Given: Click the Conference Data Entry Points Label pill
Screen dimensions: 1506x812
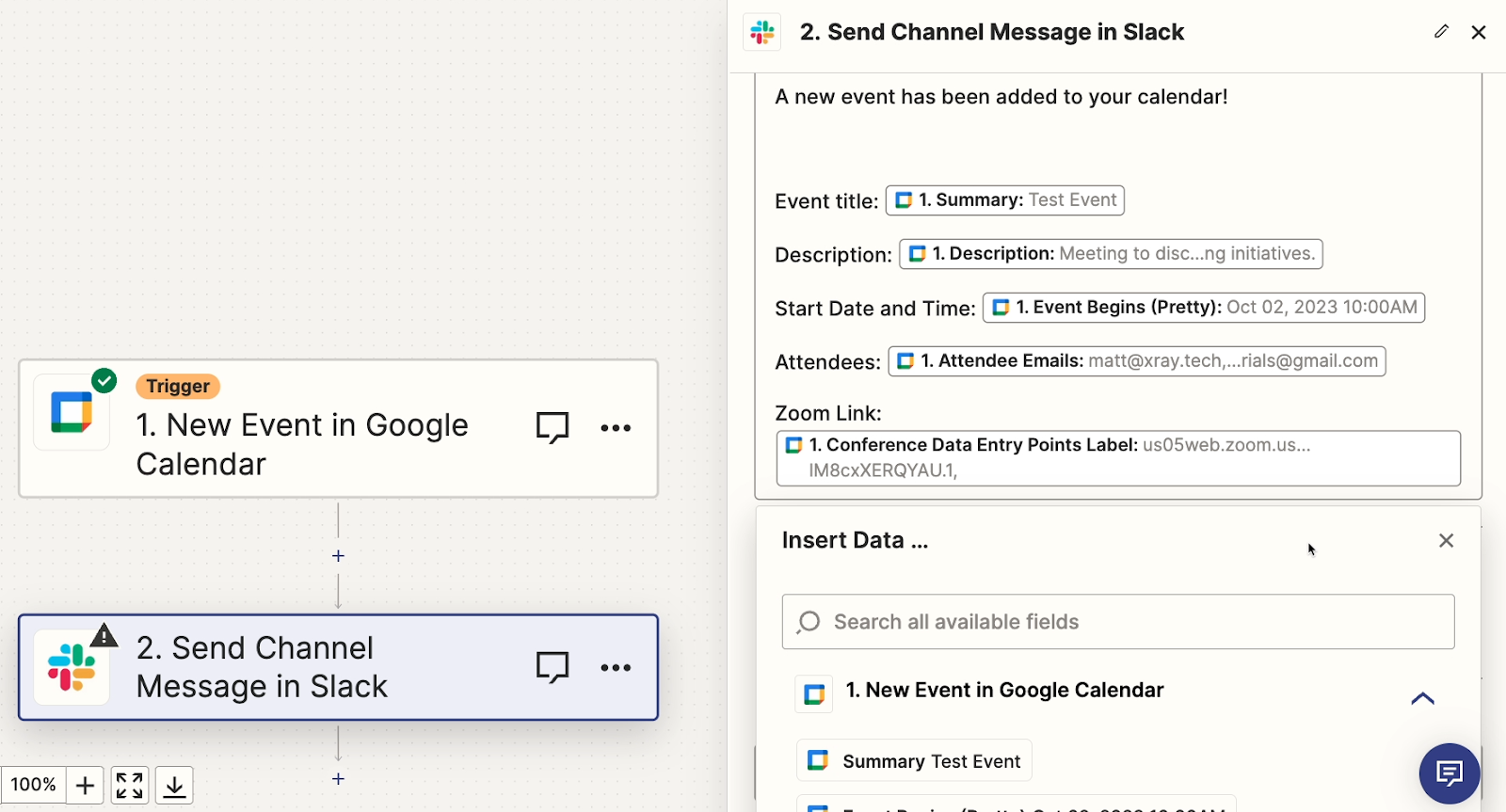Looking at the screenshot, I should pyautogui.click(x=1118, y=458).
